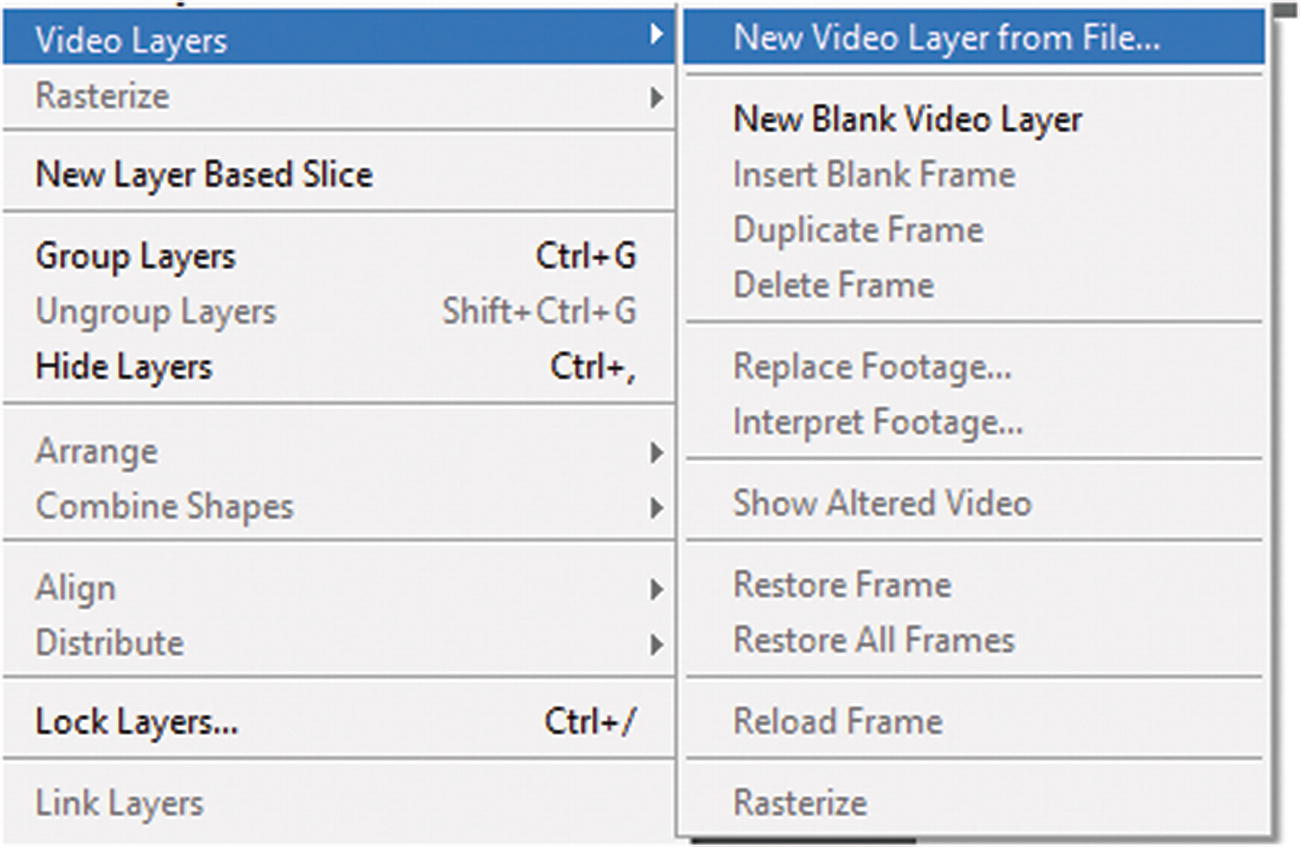Choose Restore All Frames

(874, 640)
